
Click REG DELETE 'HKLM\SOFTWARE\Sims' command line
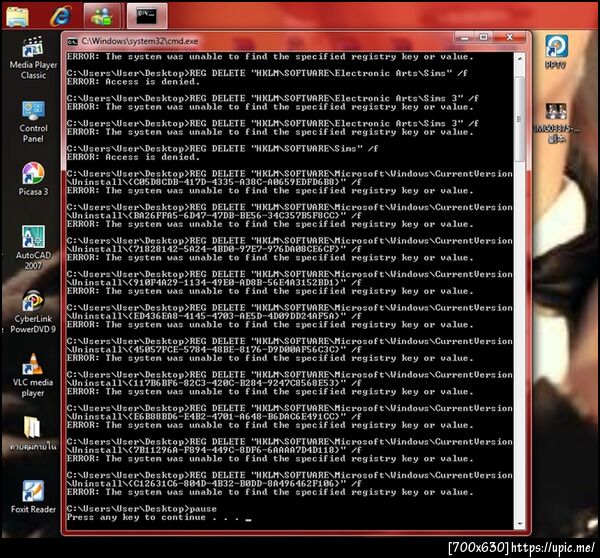(x=222, y=148)
